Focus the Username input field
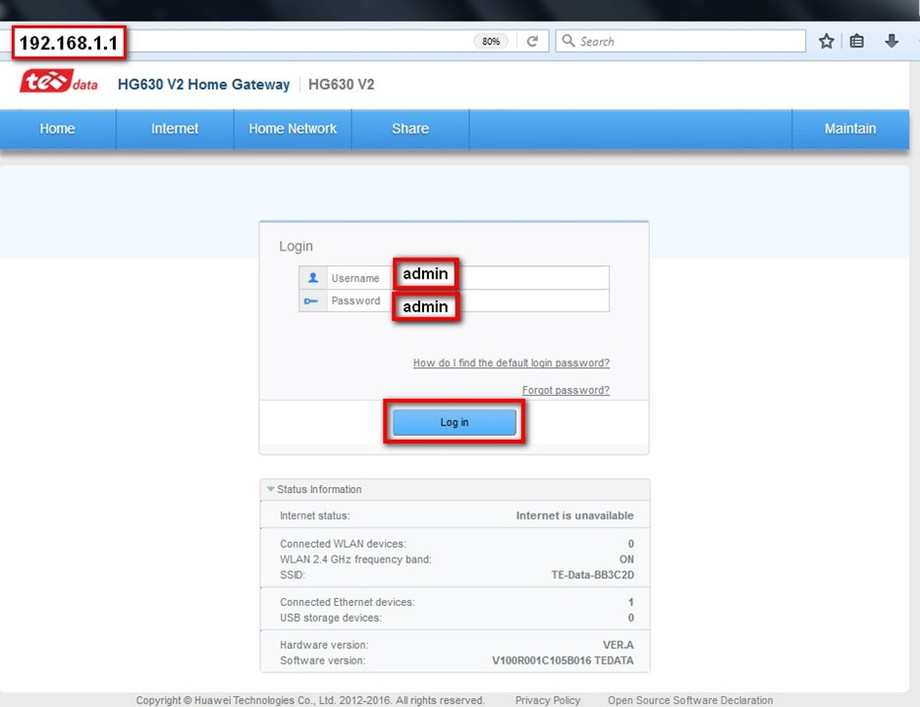Image resolution: width=920 pixels, height=707 pixels. coord(500,278)
